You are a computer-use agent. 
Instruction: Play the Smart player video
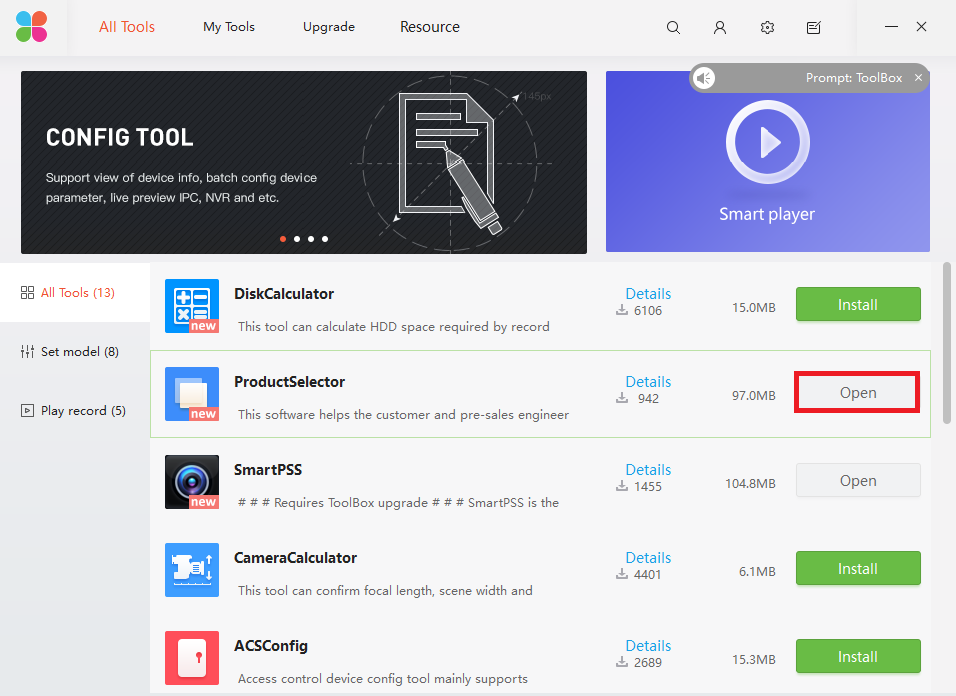(768, 142)
